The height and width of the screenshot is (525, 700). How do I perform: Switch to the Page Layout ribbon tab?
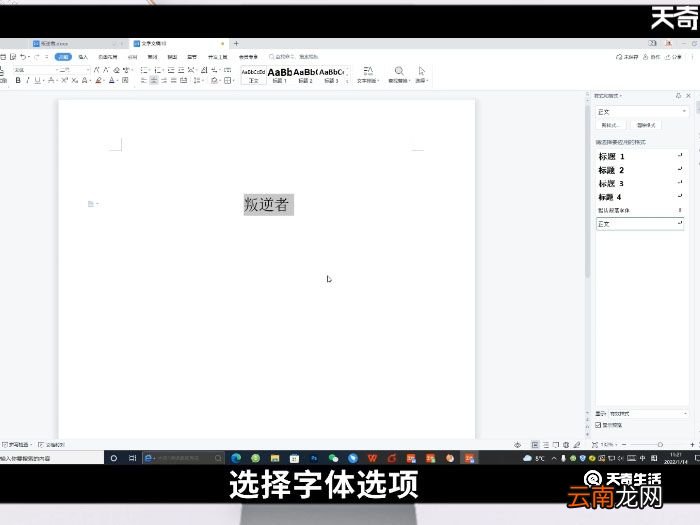click(108, 57)
